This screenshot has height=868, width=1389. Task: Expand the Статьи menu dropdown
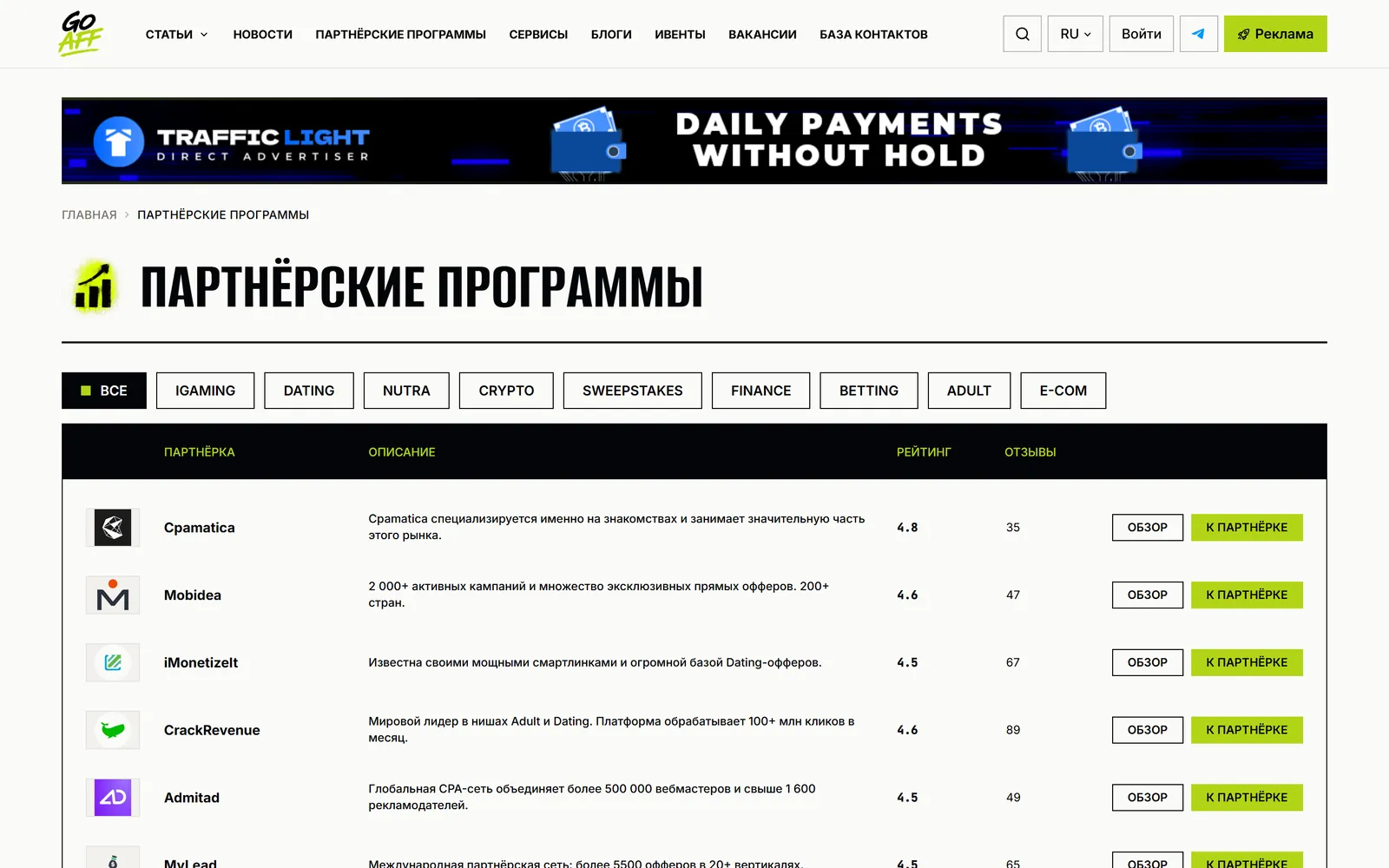pyautogui.click(x=177, y=35)
